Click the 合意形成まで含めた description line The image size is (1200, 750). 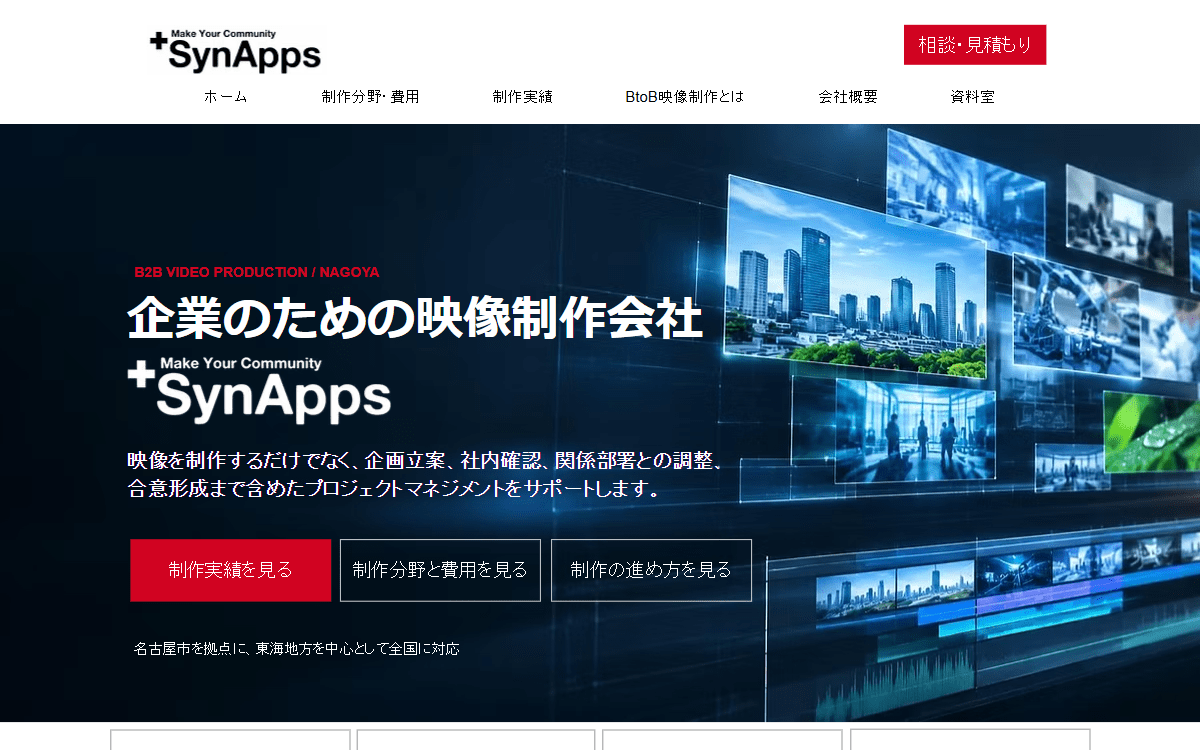click(x=394, y=490)
